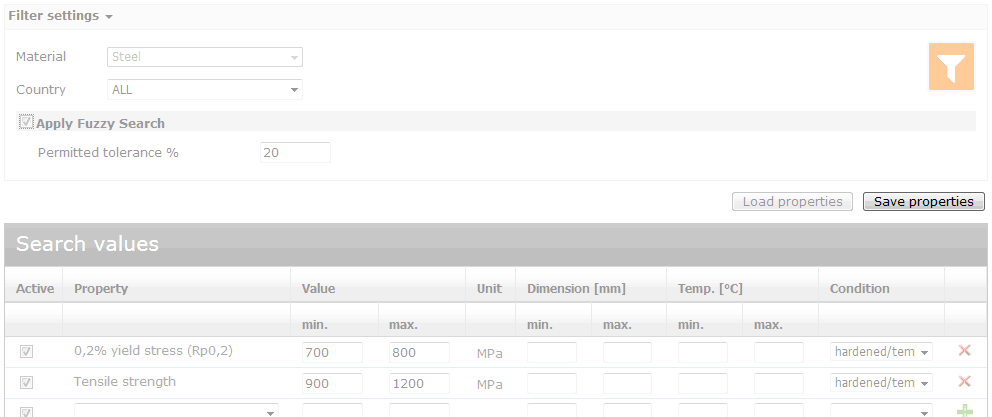The image size is (992, 417).
Task: Open Condition dropdown for yield stress row
Action: (881, 352)
